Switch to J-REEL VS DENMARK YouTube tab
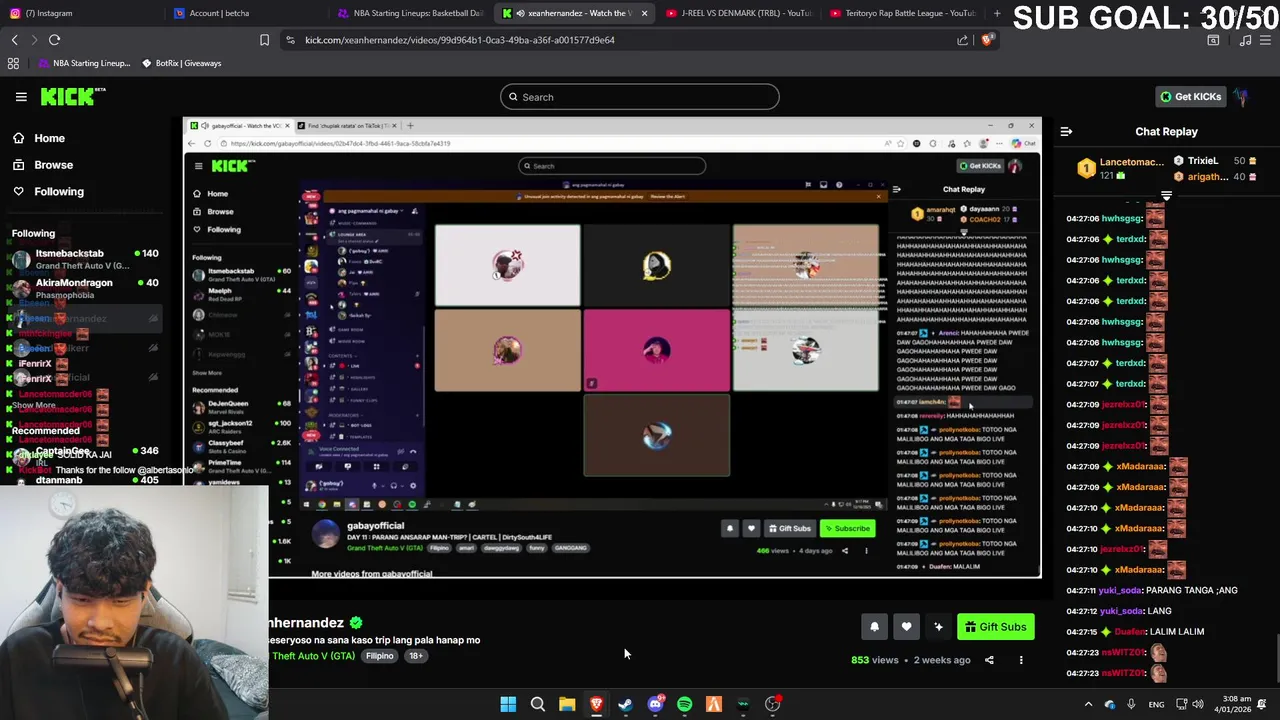The image size is (1280, 720). (x=740, y=13)
